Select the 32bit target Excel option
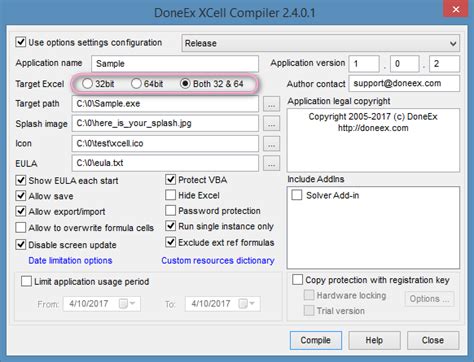 (x=87, y=83)
